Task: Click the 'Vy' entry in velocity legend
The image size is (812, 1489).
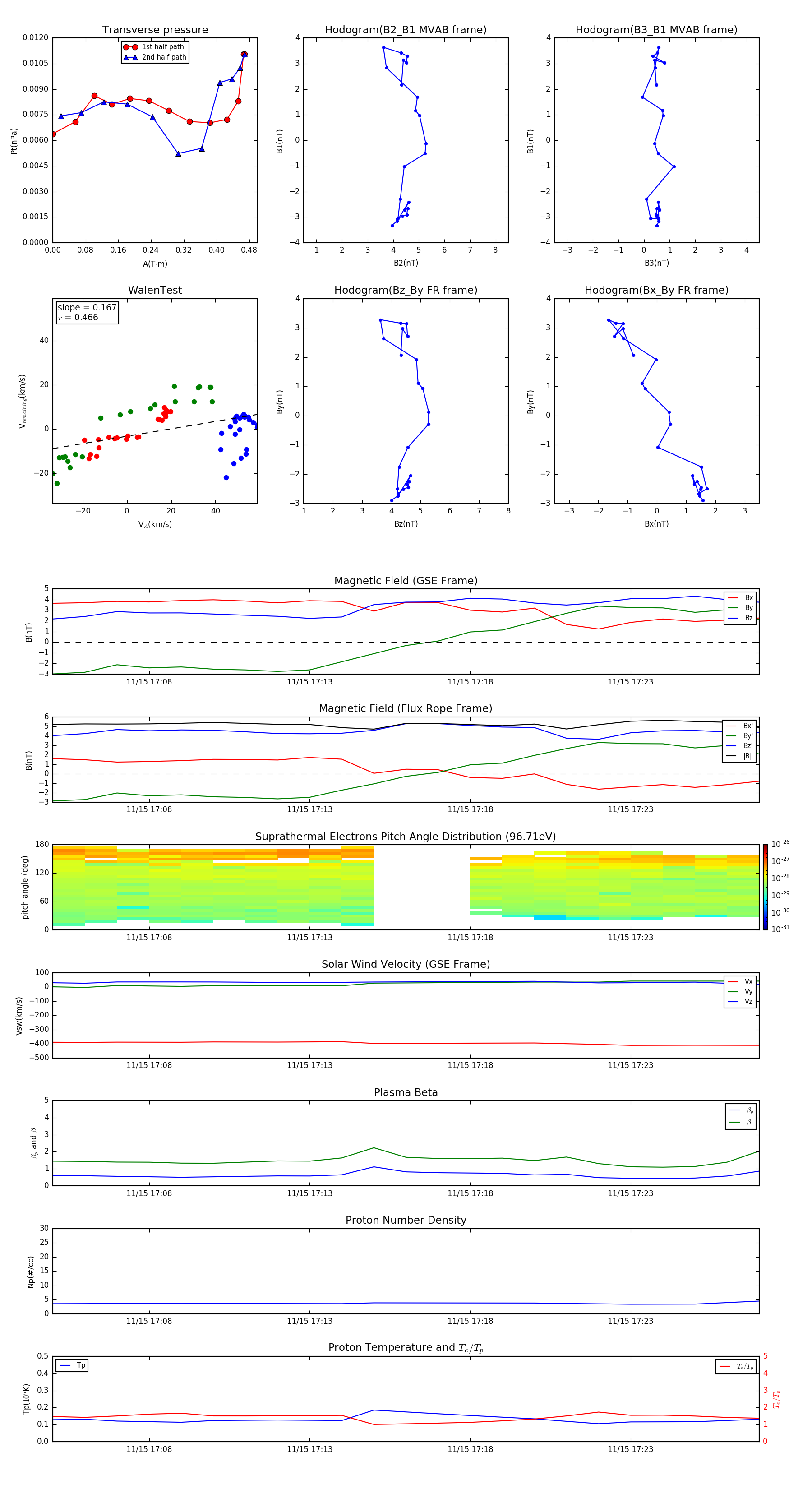Action: [740, 992]
